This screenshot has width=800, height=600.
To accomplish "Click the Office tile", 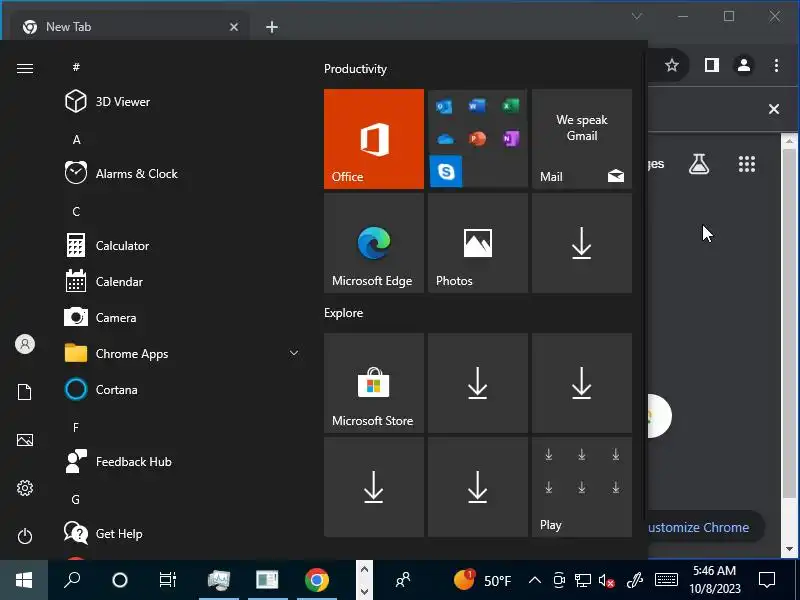I will (373, 139).
